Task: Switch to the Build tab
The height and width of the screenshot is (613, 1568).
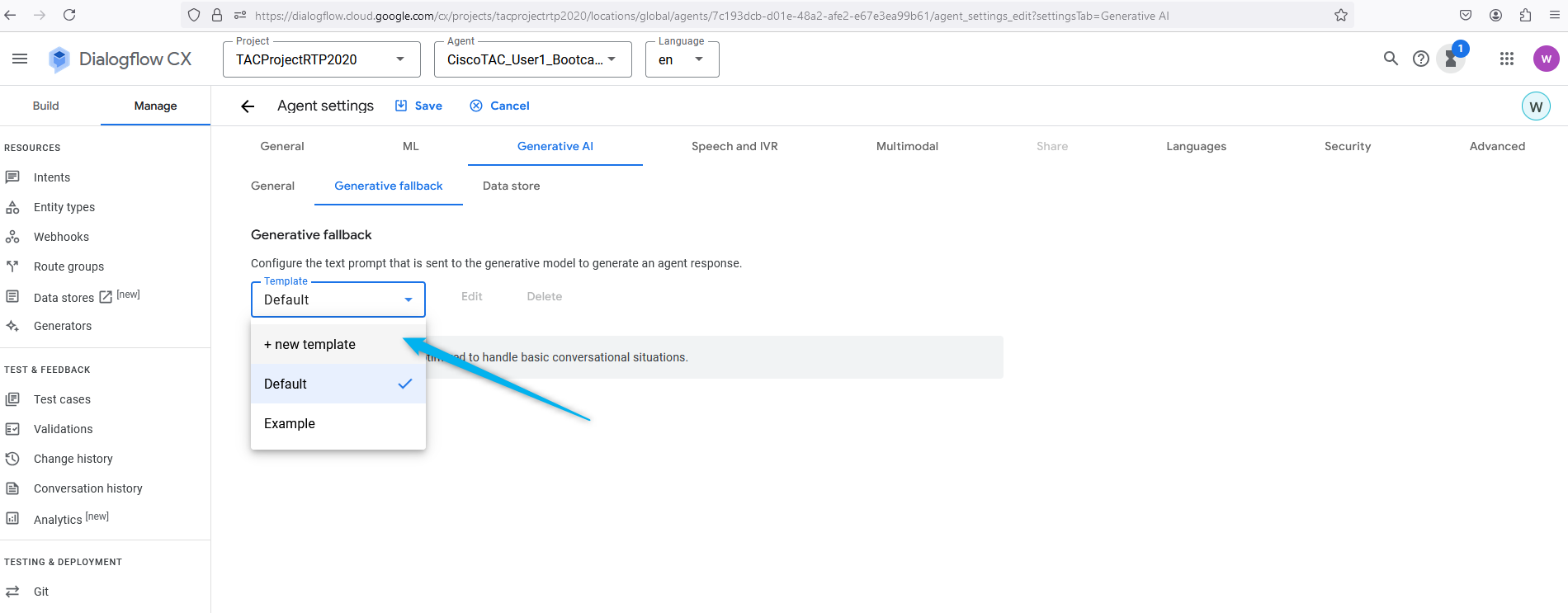Action: (x=46, y=106)
